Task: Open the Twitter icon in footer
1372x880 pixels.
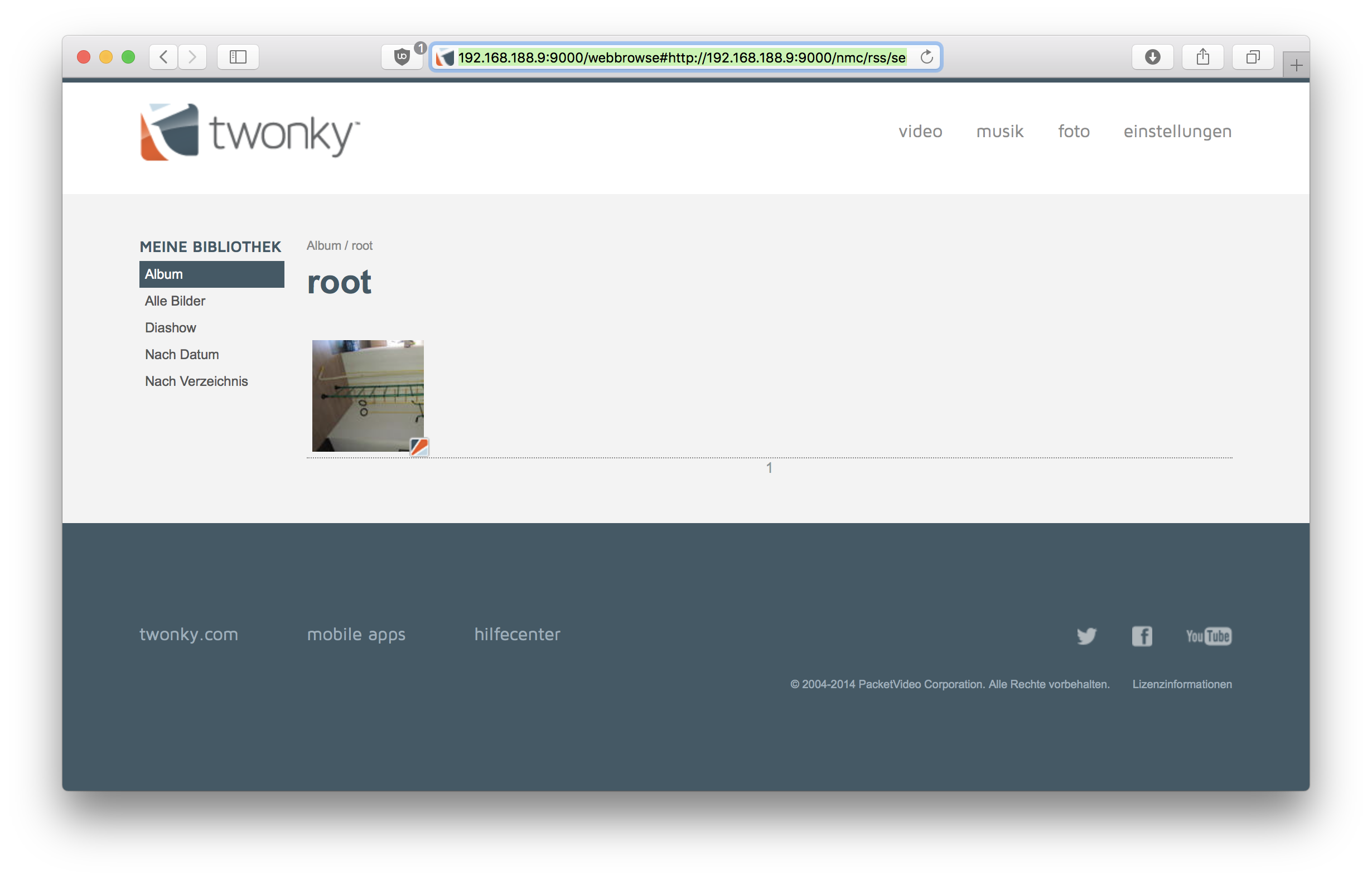Action: coord(1086,636)
